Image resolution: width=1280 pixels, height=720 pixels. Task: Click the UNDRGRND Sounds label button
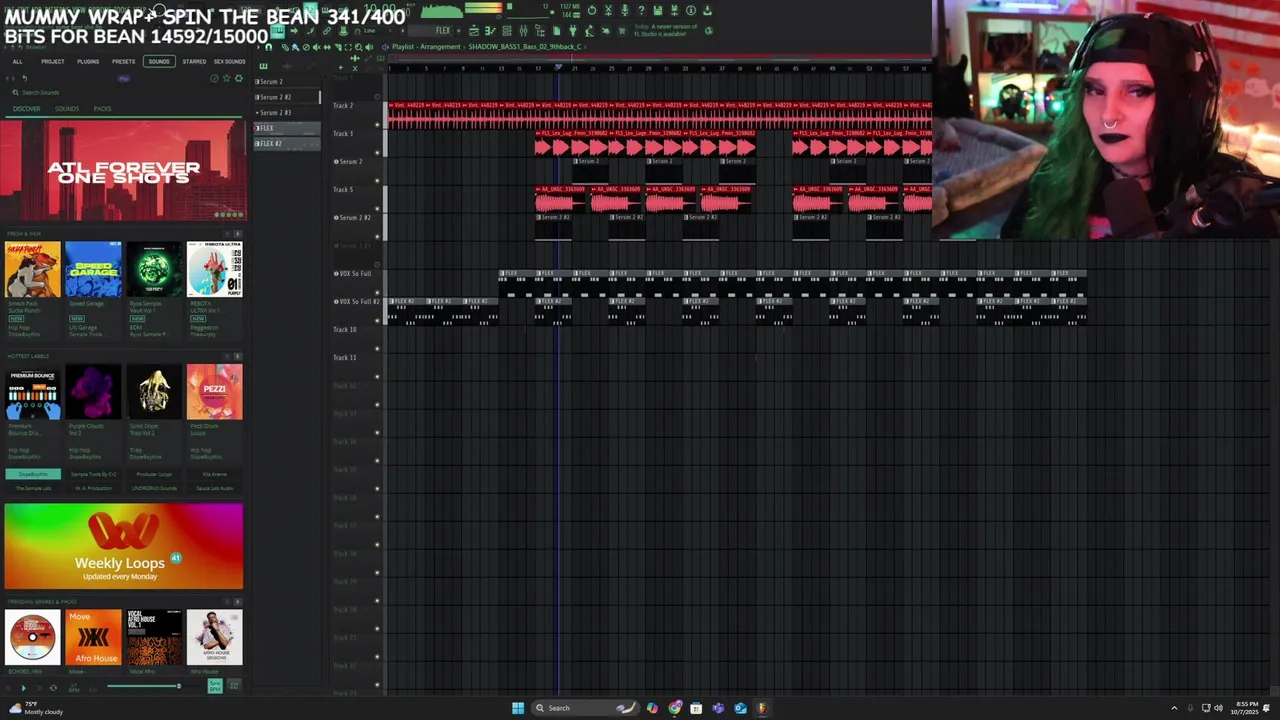click(x=154, y=488)
